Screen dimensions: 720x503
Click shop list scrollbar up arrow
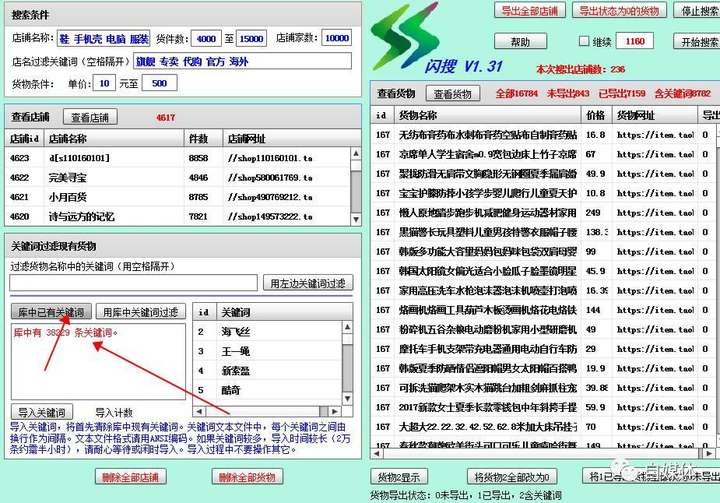pos(356,153)
